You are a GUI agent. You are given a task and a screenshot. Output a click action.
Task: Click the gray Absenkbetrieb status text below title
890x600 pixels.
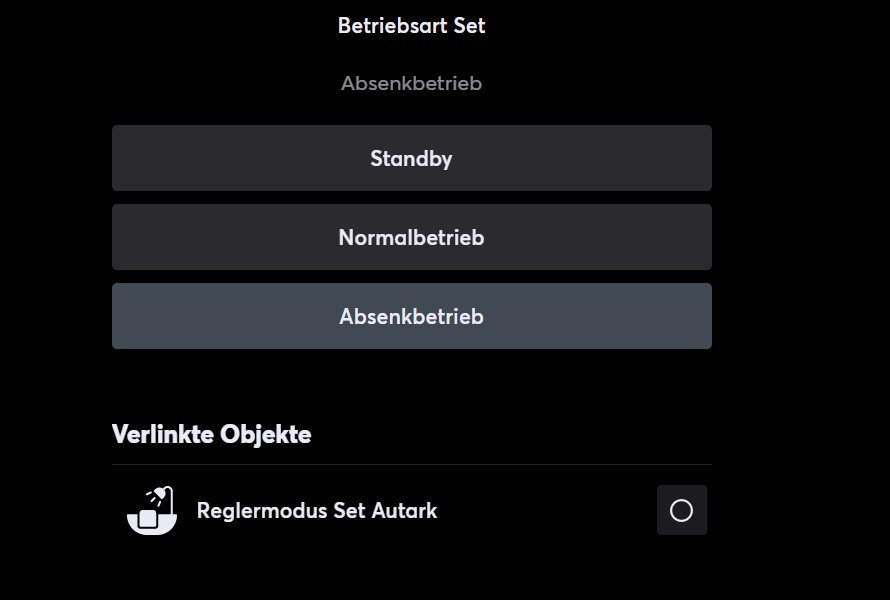pyautogui.click(x=411, y=84)
